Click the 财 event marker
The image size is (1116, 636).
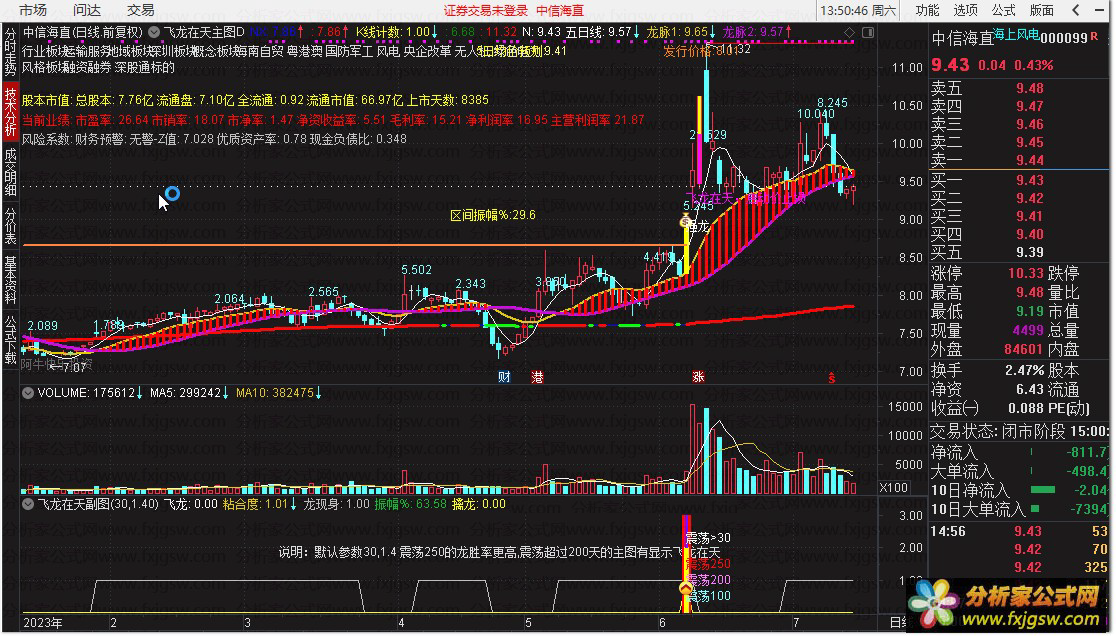pyautogui.click(x=504, y=377)
